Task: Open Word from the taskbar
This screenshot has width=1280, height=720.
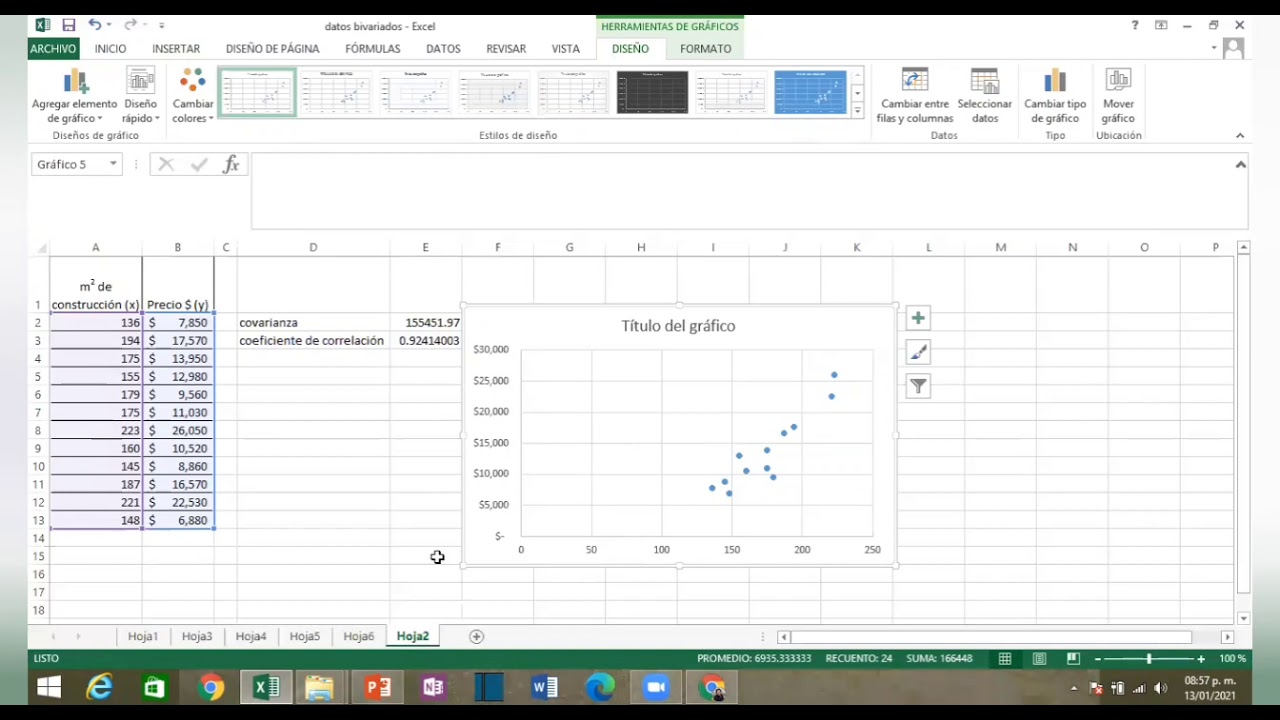Action: coord(545,688)
